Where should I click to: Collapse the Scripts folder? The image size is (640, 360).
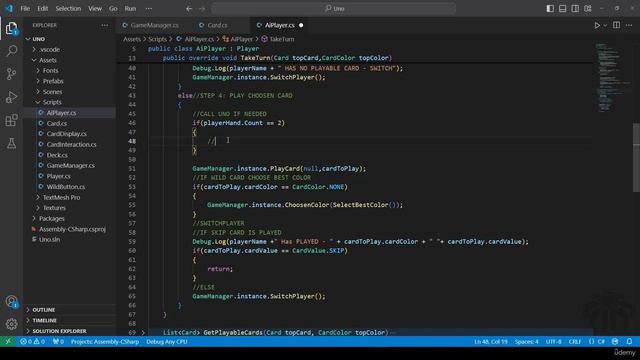(x=38, y=102)
